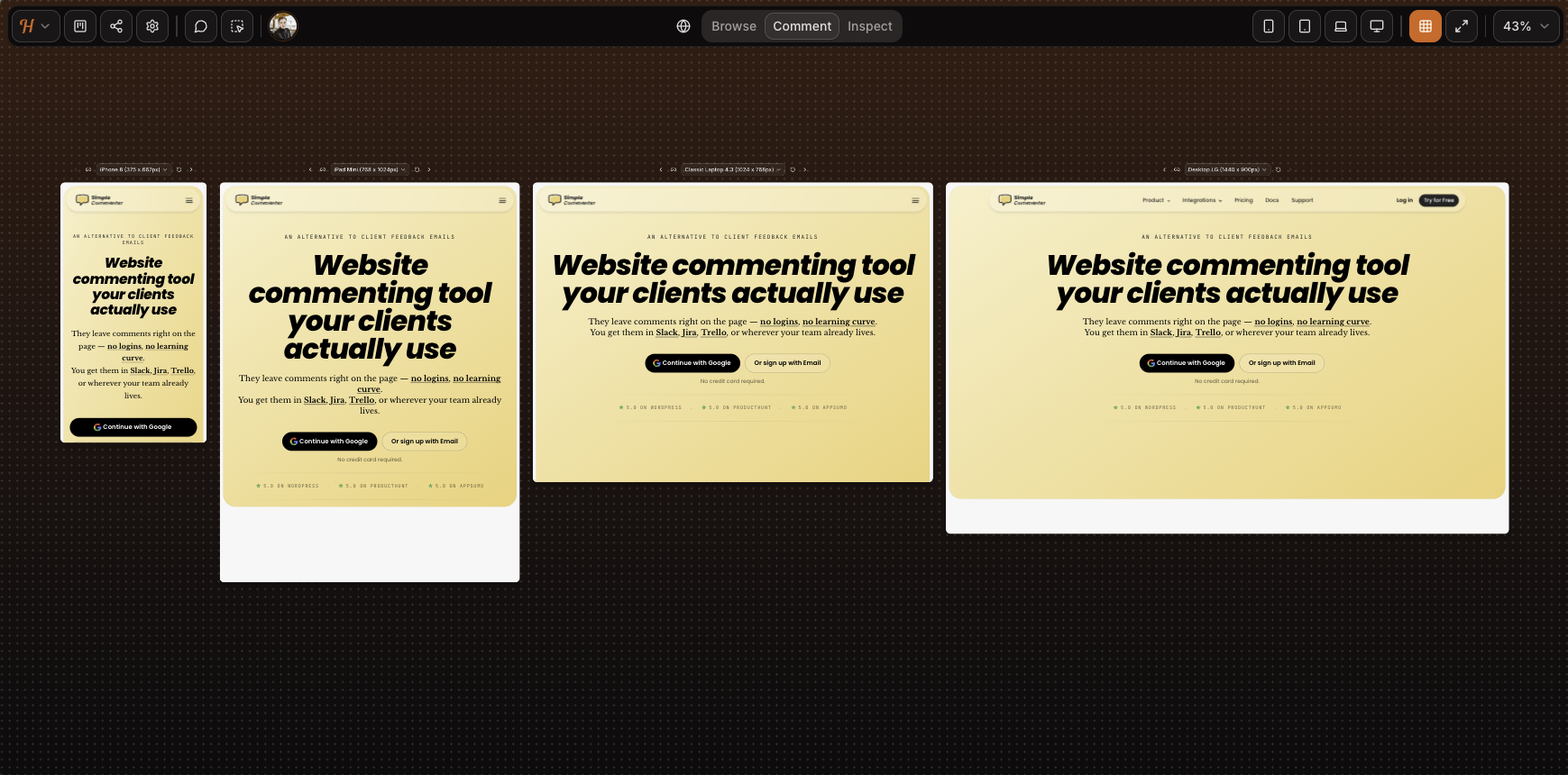Click Simple Commenter logo in the iPhone frame
This screenshot has width=1568, height=775.
[99, 200]
